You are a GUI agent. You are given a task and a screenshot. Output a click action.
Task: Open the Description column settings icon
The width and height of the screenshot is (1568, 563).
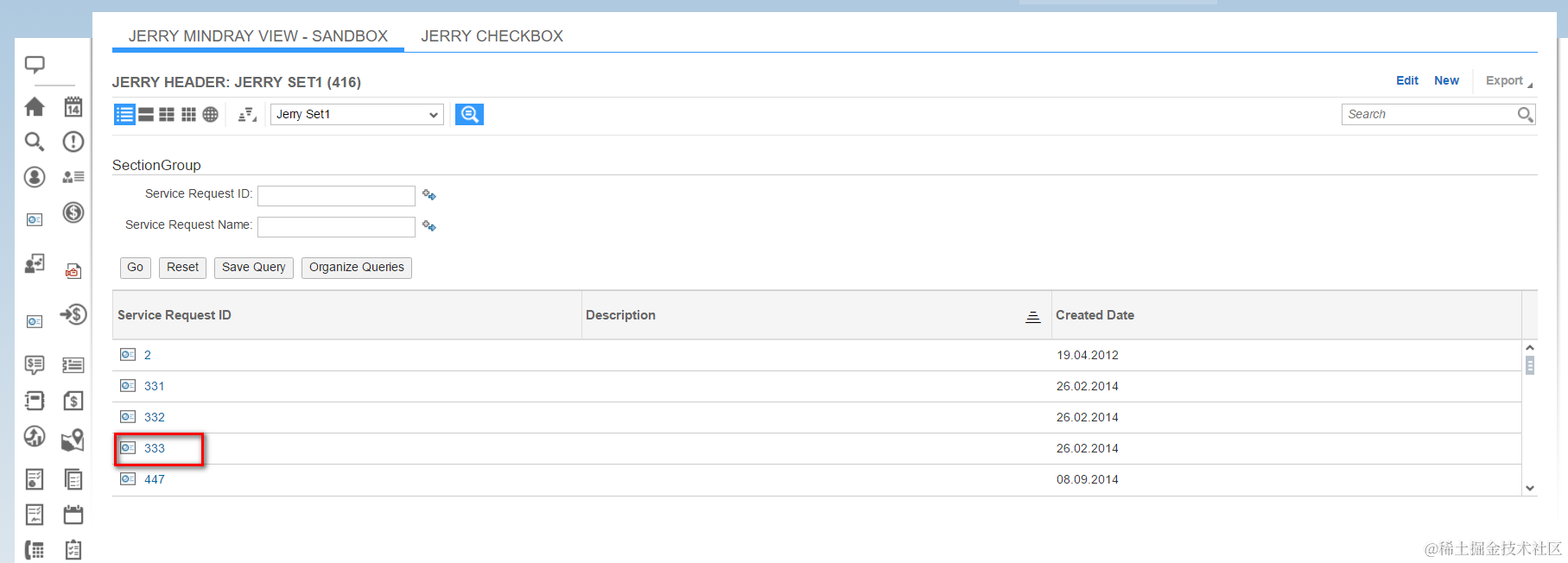point(1032,317)
